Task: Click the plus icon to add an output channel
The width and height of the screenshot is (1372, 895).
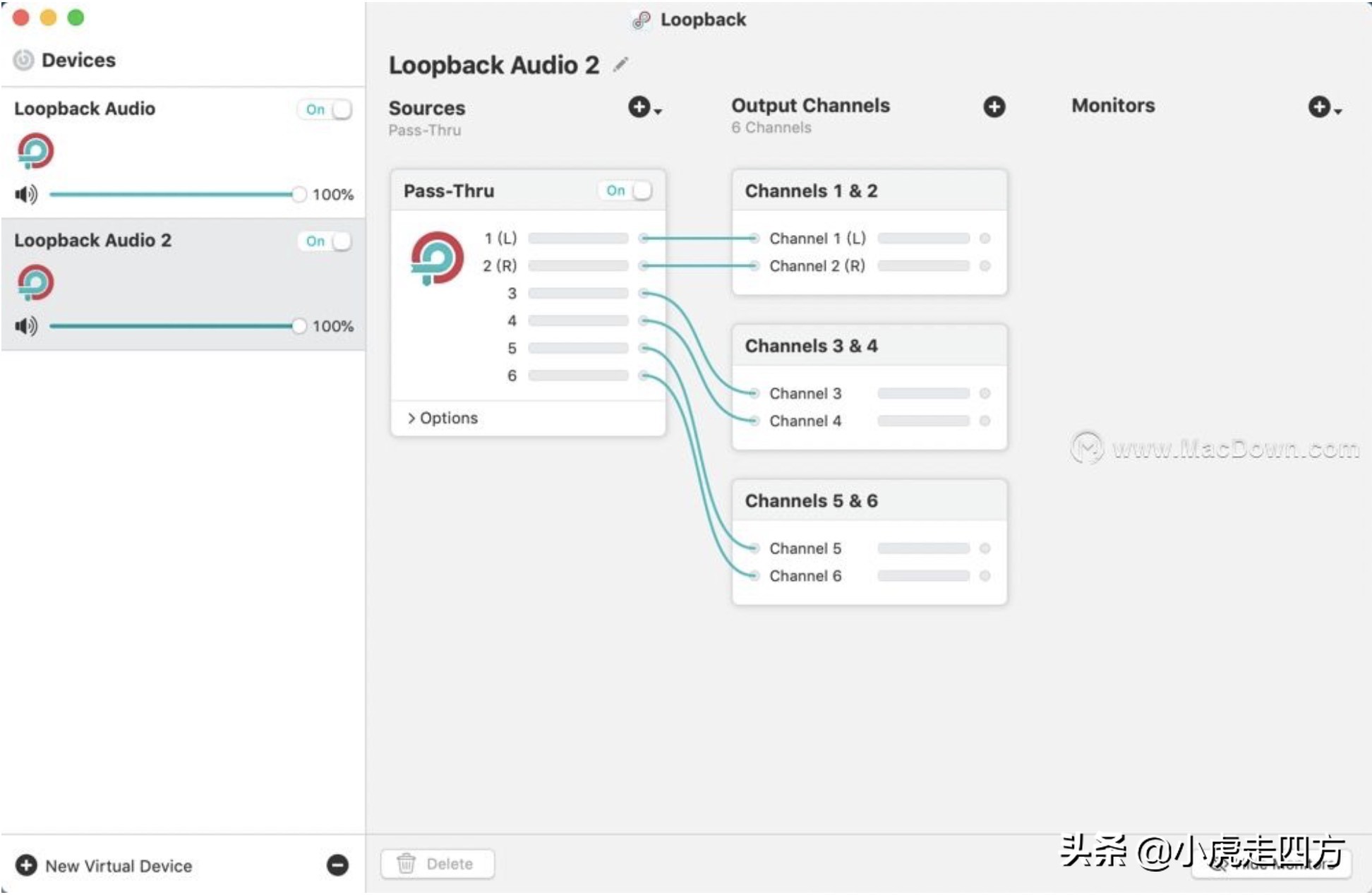Action: 994,107
